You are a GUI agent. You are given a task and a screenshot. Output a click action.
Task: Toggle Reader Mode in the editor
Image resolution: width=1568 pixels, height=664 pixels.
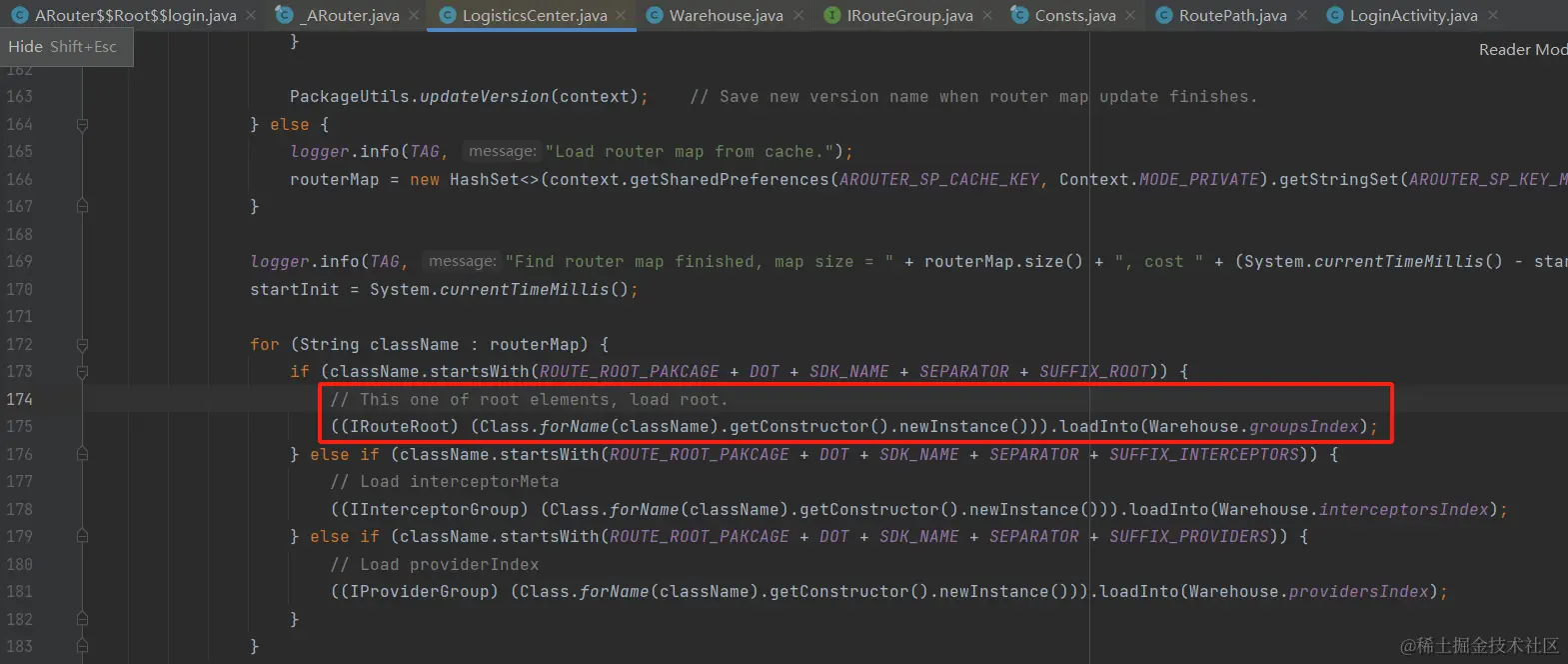pos(1522,50)
